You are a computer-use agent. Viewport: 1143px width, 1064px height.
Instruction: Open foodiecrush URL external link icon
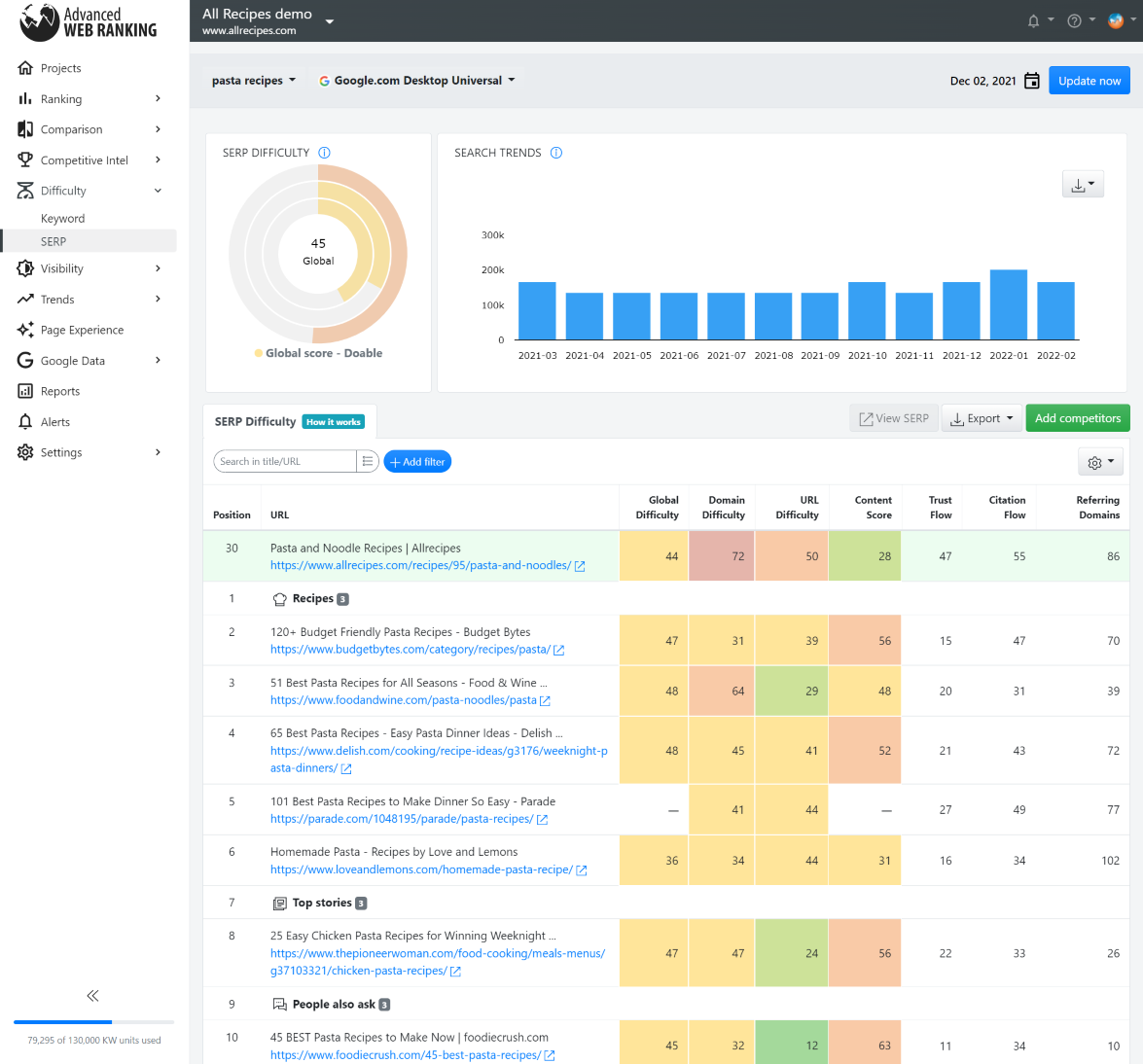click(x=550, y=1055)
